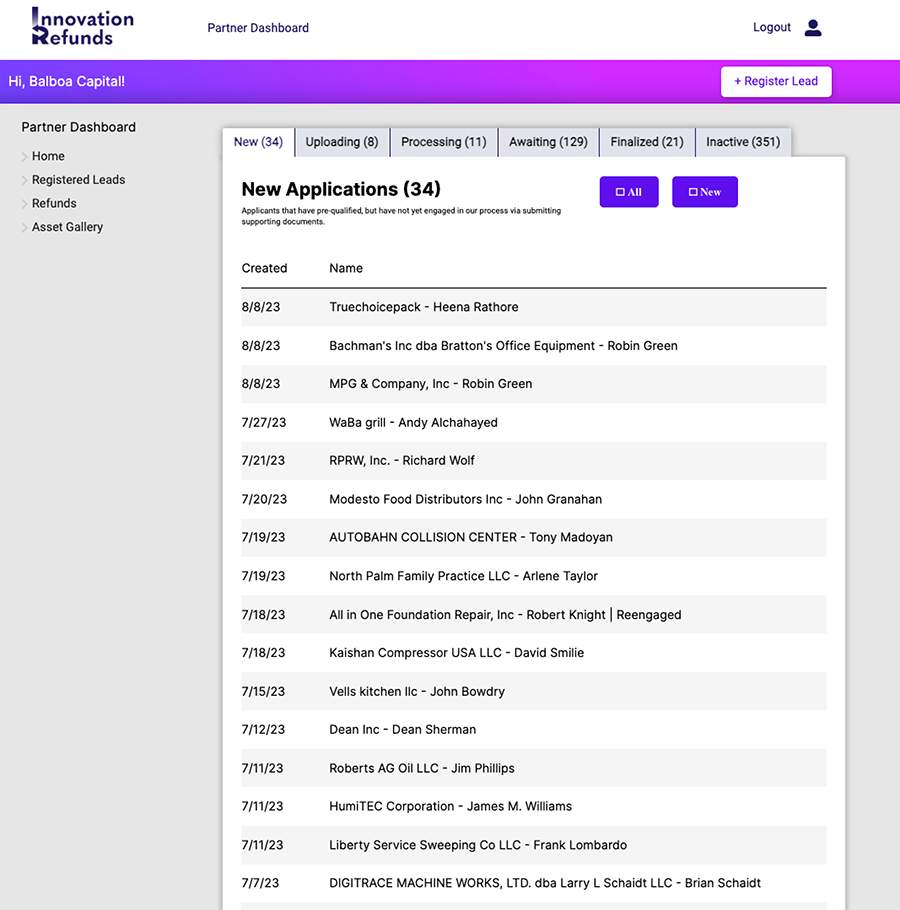Open the Partner Dashboard header link
900x910 pixels.
tap(258, 28)
